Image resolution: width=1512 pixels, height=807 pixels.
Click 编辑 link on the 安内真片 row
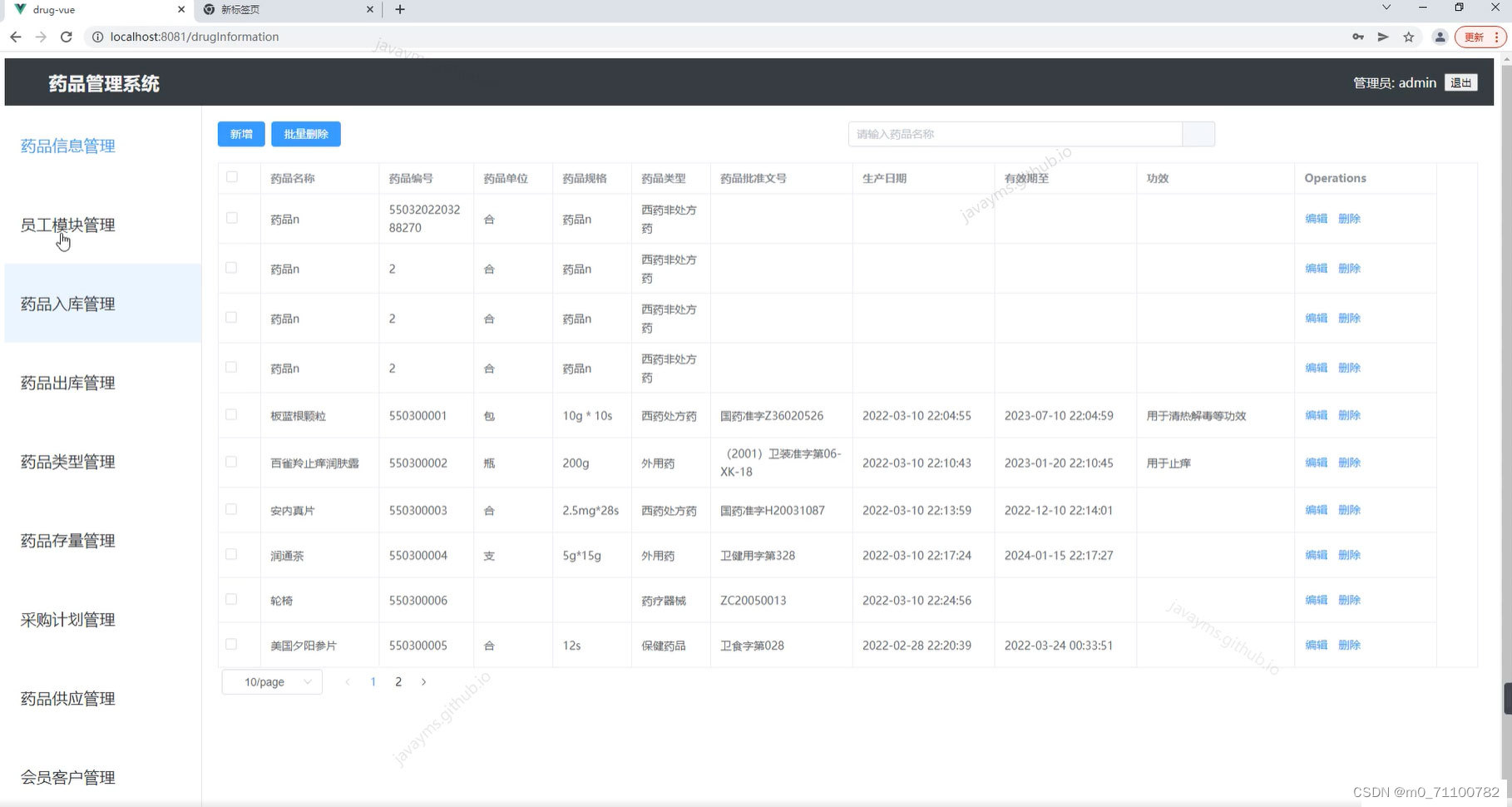point(1317,510)
